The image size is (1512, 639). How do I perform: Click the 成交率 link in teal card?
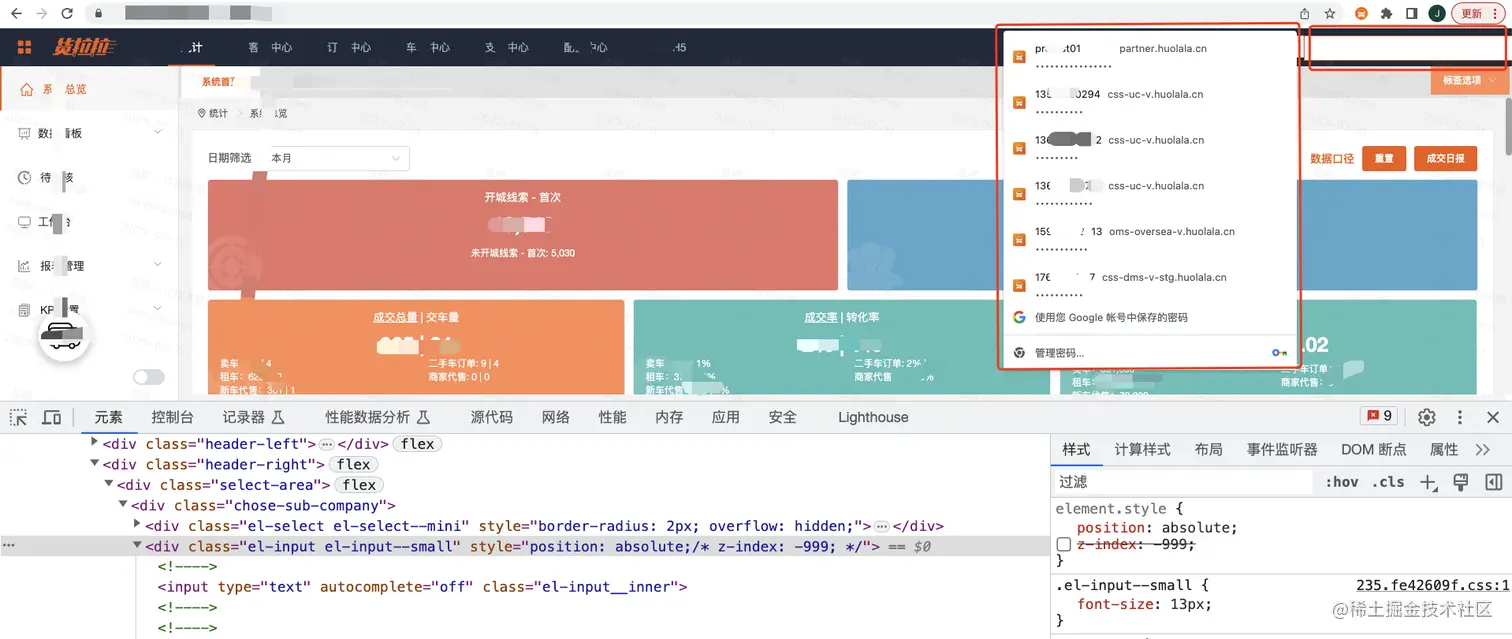click(x=821, y=317)
